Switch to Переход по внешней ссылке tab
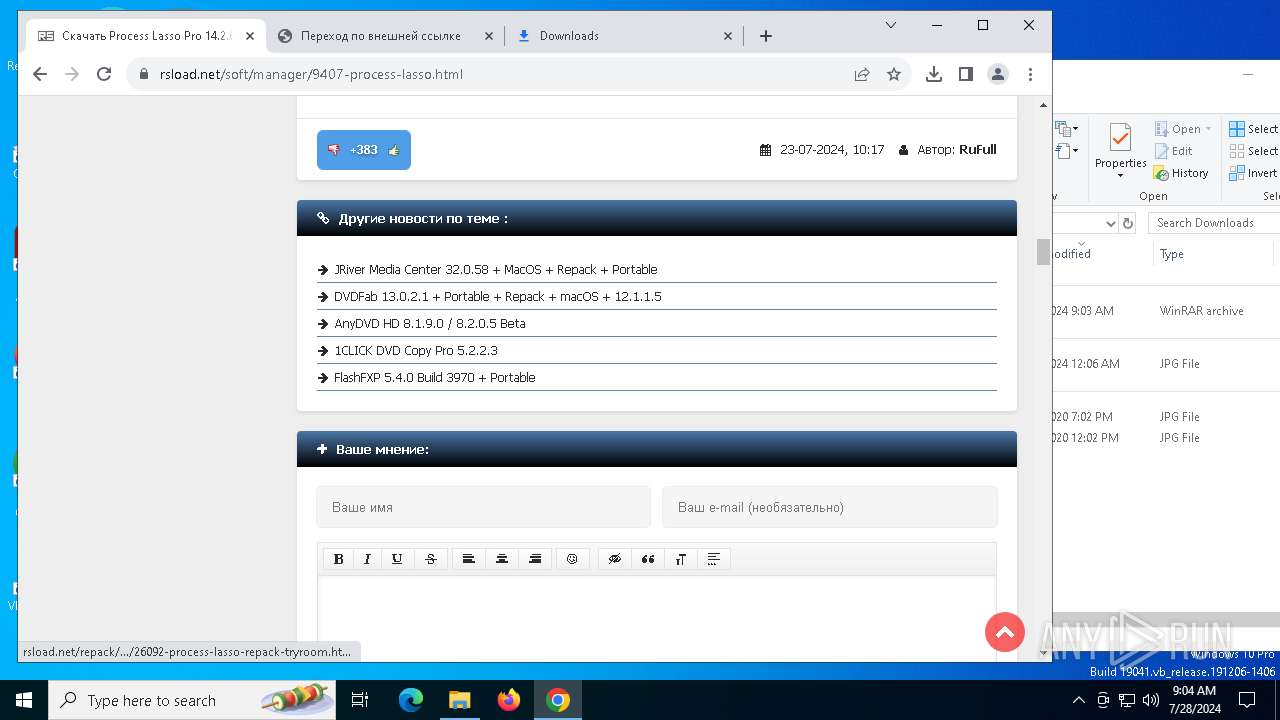This screenshot has height=720, width=1280. coord(385,36)
